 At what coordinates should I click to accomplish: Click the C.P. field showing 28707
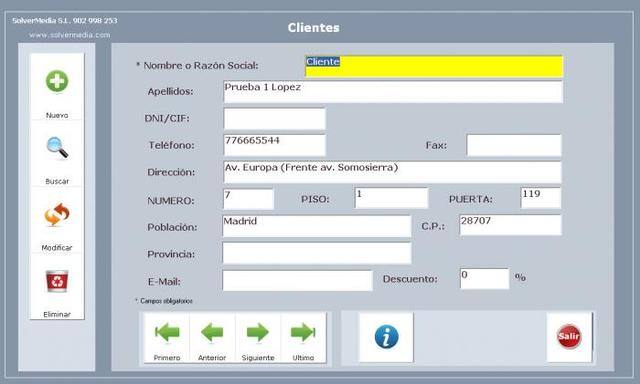510,225
